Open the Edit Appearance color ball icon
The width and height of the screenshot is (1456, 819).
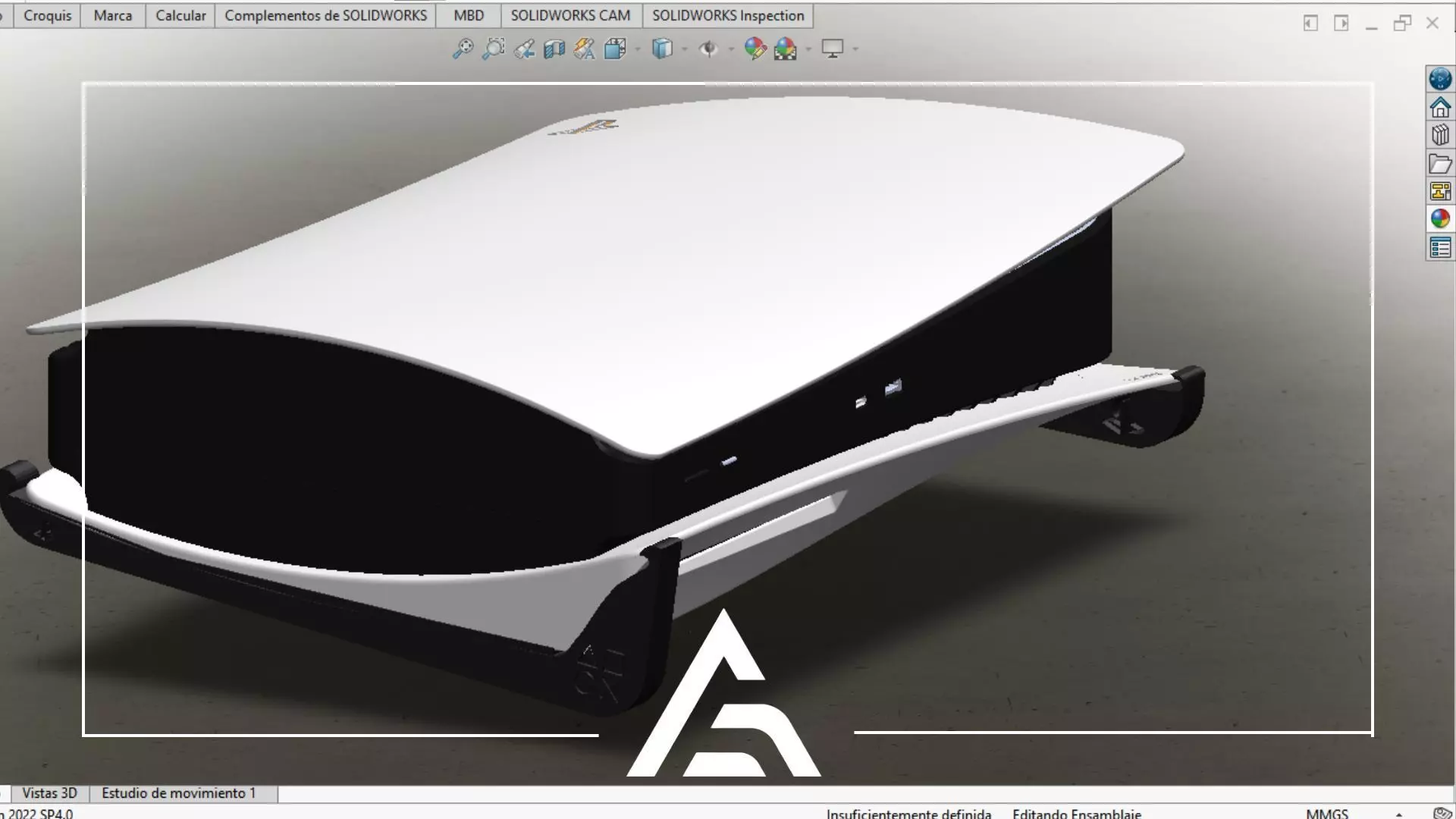pos(755,49)
